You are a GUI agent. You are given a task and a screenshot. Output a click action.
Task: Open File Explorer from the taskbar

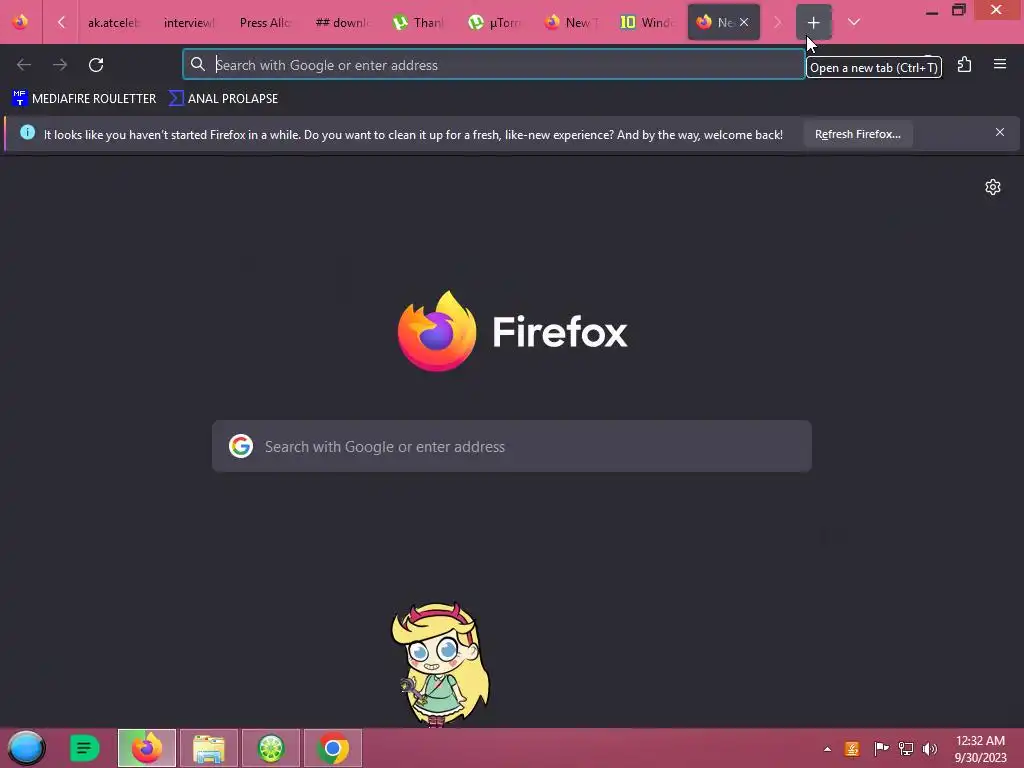click(209, 748)
